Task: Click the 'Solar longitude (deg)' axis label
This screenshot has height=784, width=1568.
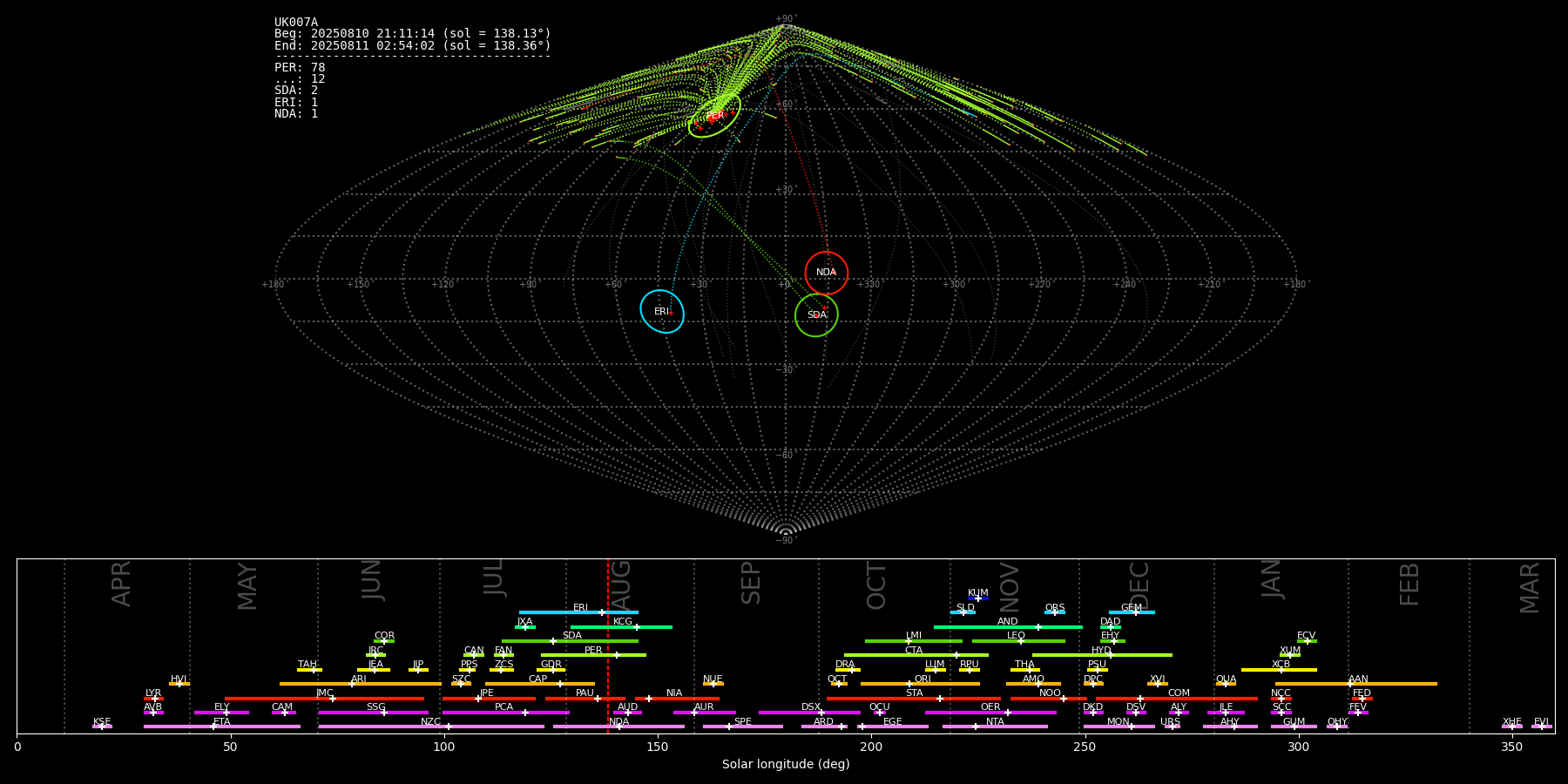Action: tap(786, 764)
